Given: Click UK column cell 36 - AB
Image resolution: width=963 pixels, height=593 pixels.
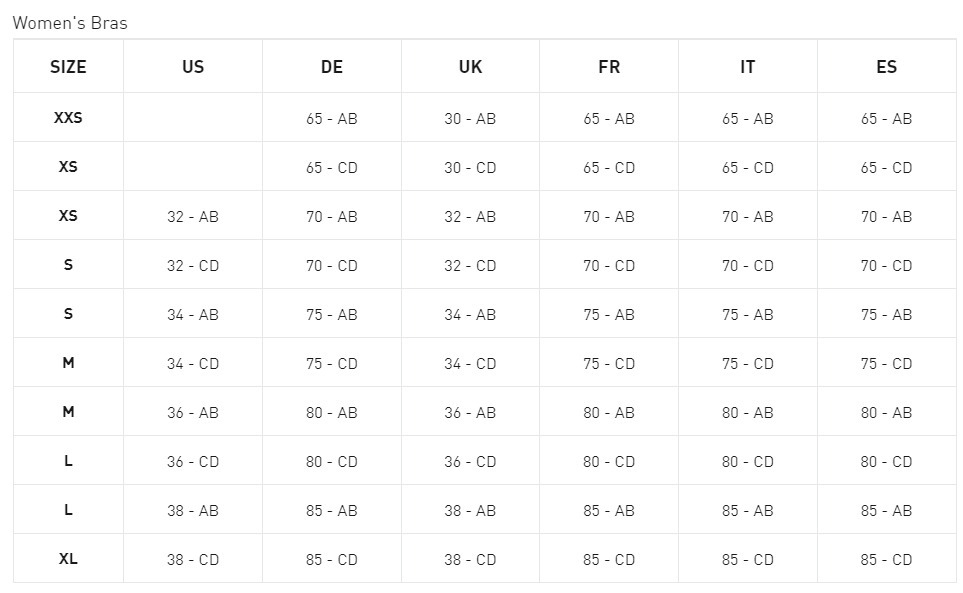Looking at the screenshot, I should 470,412.
